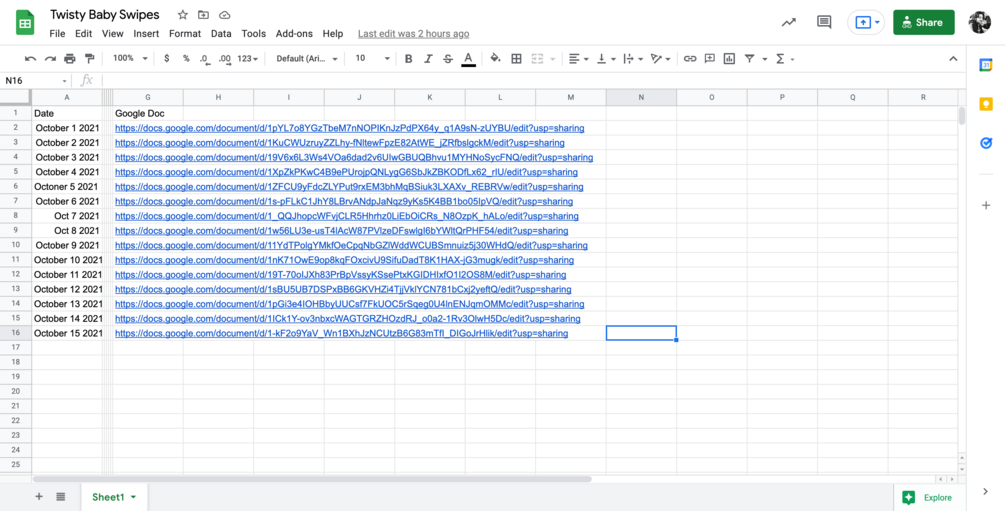Format as percent
The image size is (1005, 511).
(186, 58)
